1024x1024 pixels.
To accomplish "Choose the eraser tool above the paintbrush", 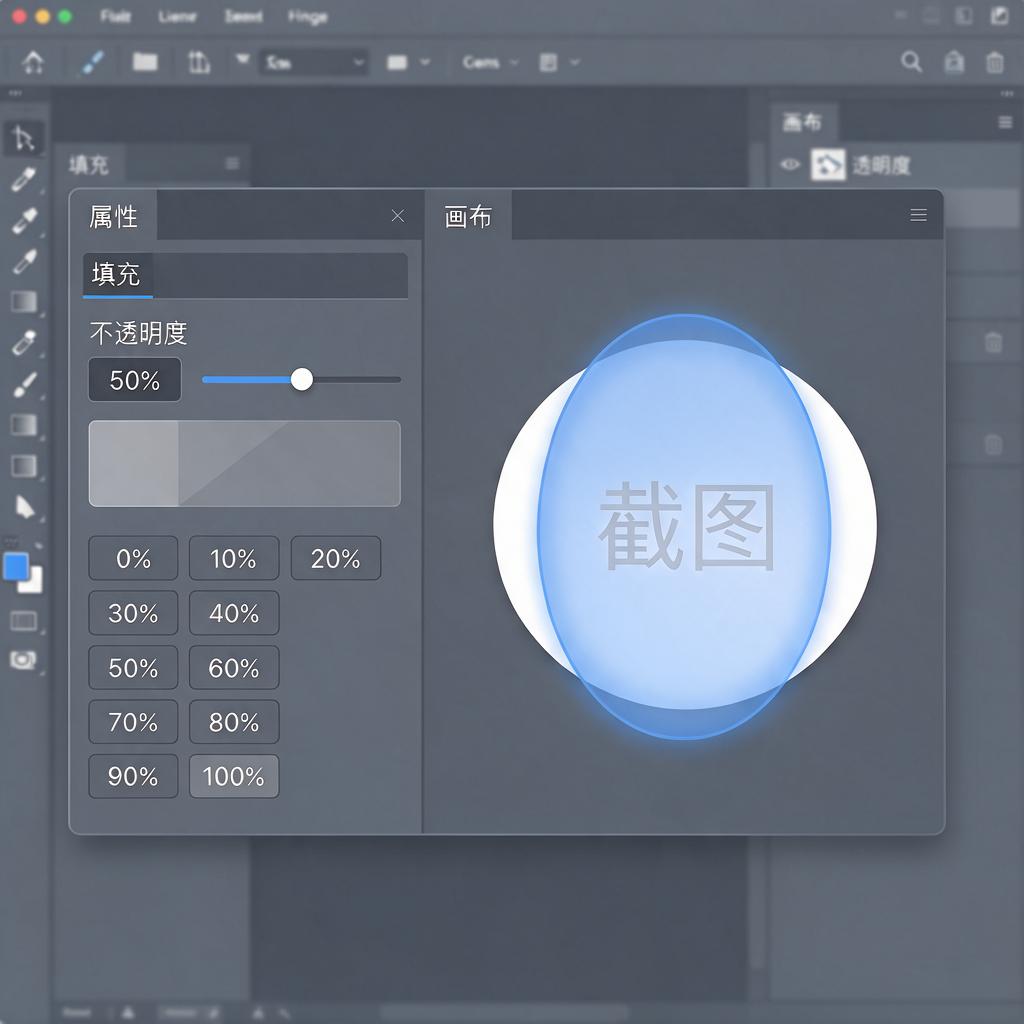I will (24, 343).
